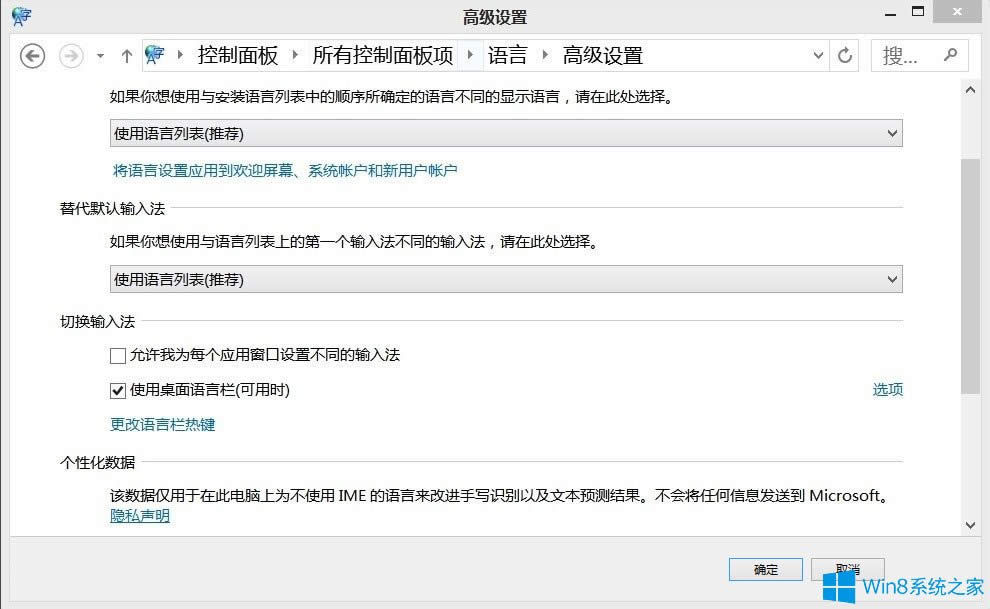
Task: Uncheck 使用桌面语言栏(可用时) checkbox
Action: (x=118, y=391)
